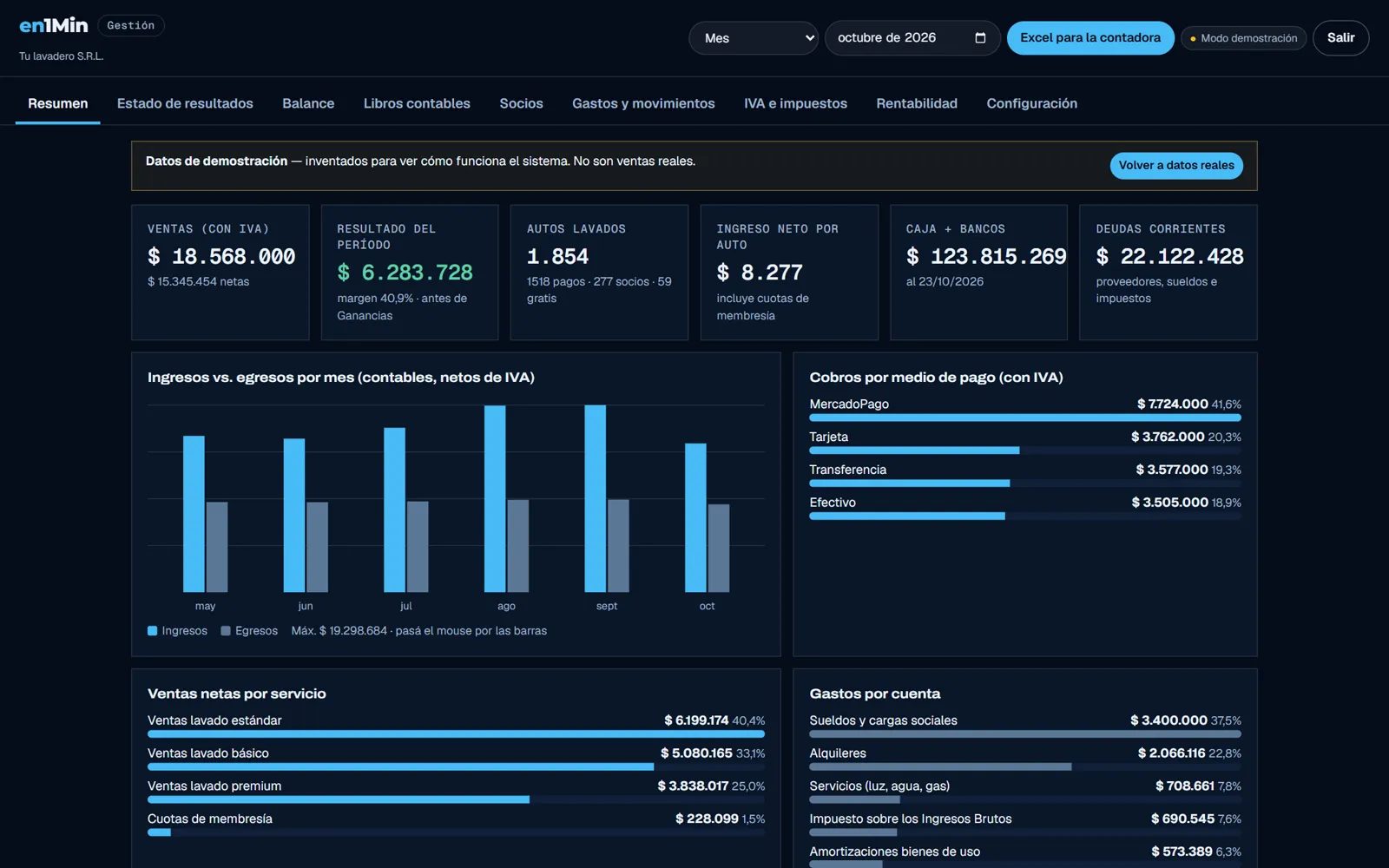
Task: Click the Transferencia payment row
Action: click(x=1025, y=475)
